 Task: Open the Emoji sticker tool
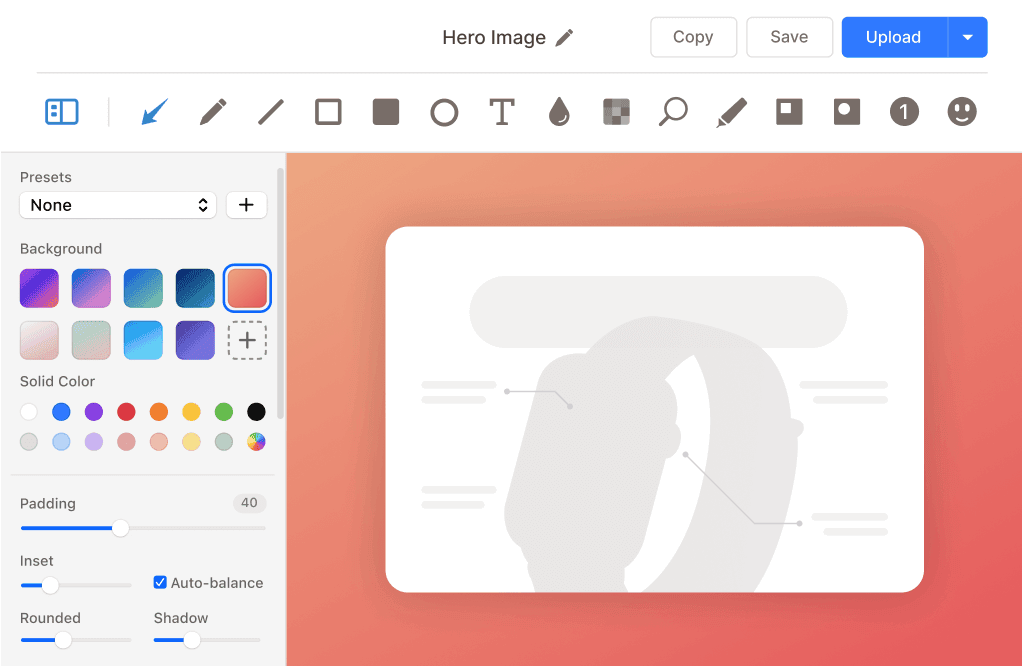click(962, 112)
